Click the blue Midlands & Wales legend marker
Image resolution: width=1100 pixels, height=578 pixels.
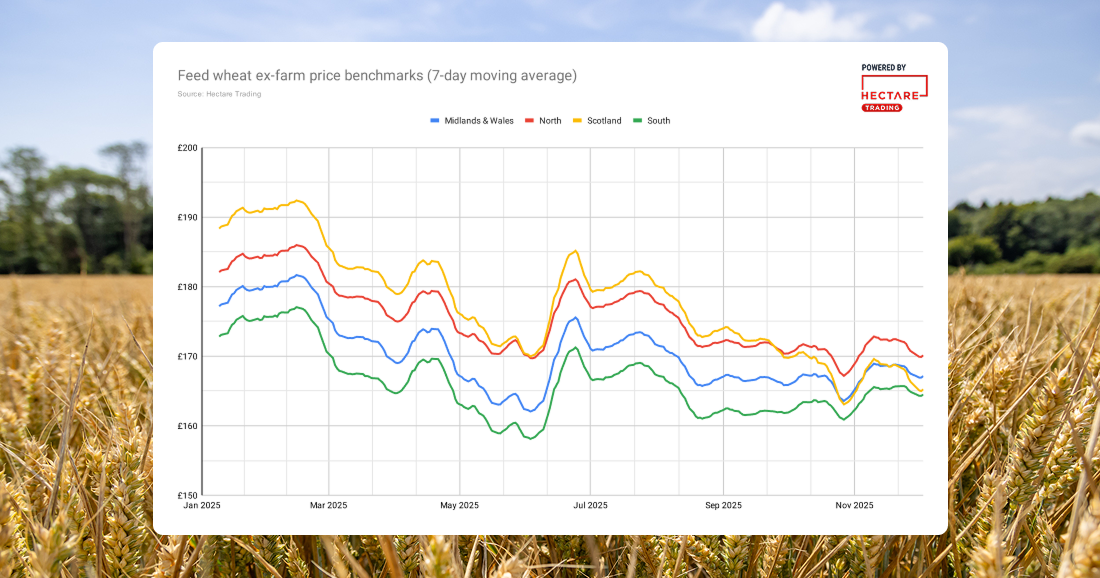434,121
